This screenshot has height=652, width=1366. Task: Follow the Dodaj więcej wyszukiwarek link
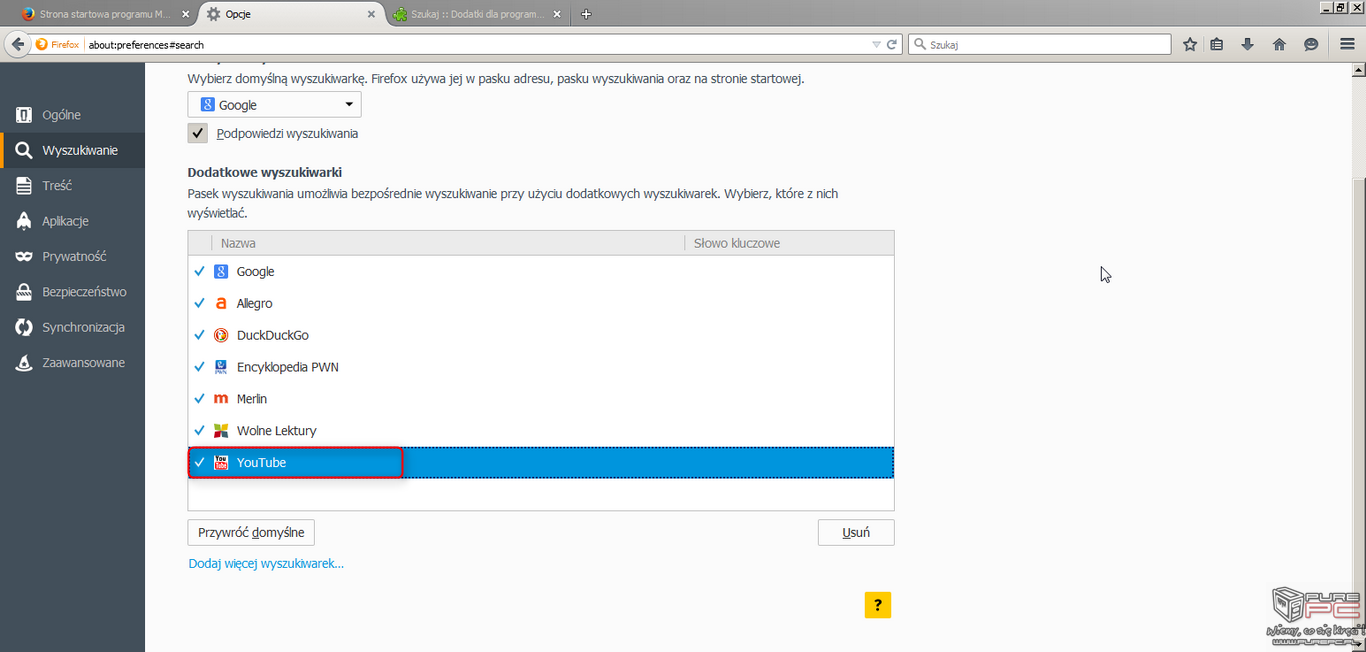pos(266,564)
